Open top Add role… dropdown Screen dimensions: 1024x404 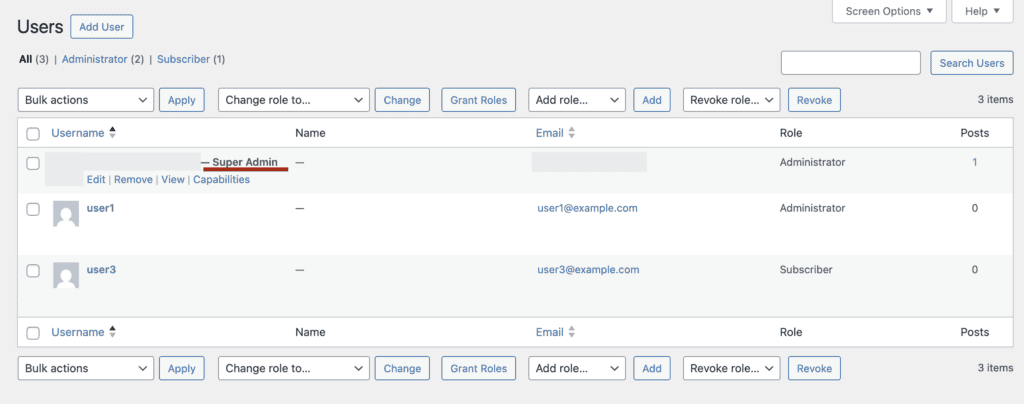point(577,100)
